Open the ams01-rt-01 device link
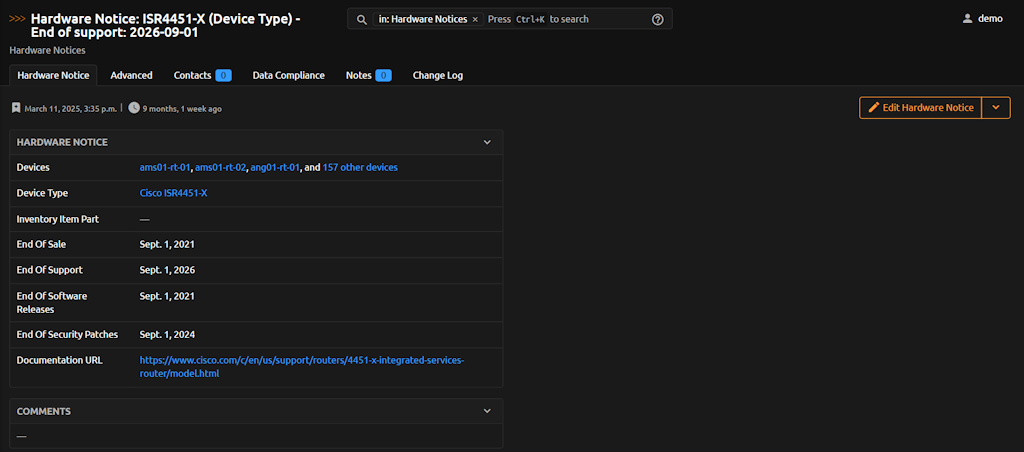 164,167
